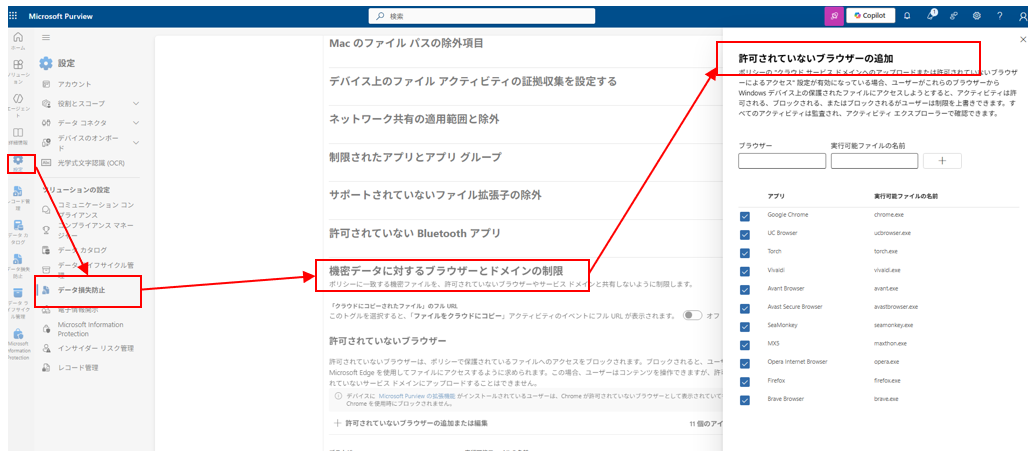Open the help question mark icon

point(1000,16)
